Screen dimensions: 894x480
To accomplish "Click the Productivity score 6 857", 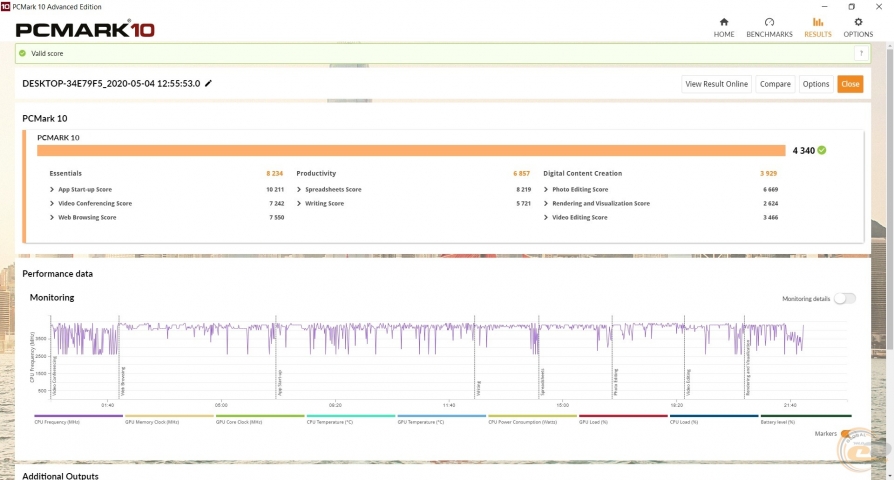I will tap(521, 173).
